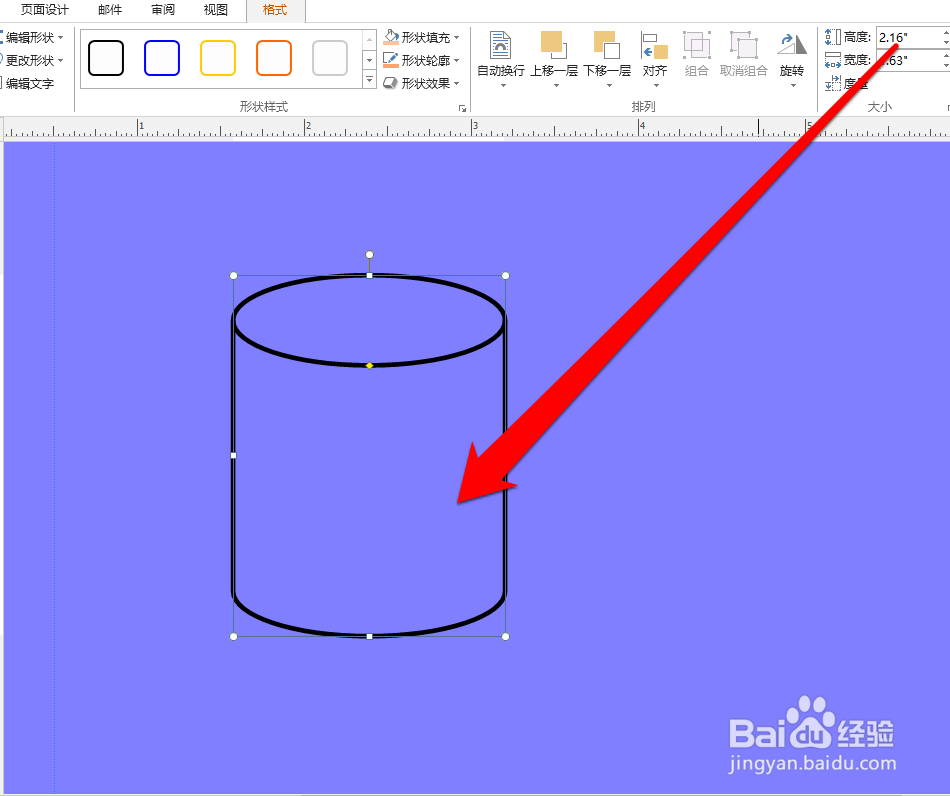950x796 pixels.
Task: Click the 组合 group icon
Action: click(x=697, y=45)
